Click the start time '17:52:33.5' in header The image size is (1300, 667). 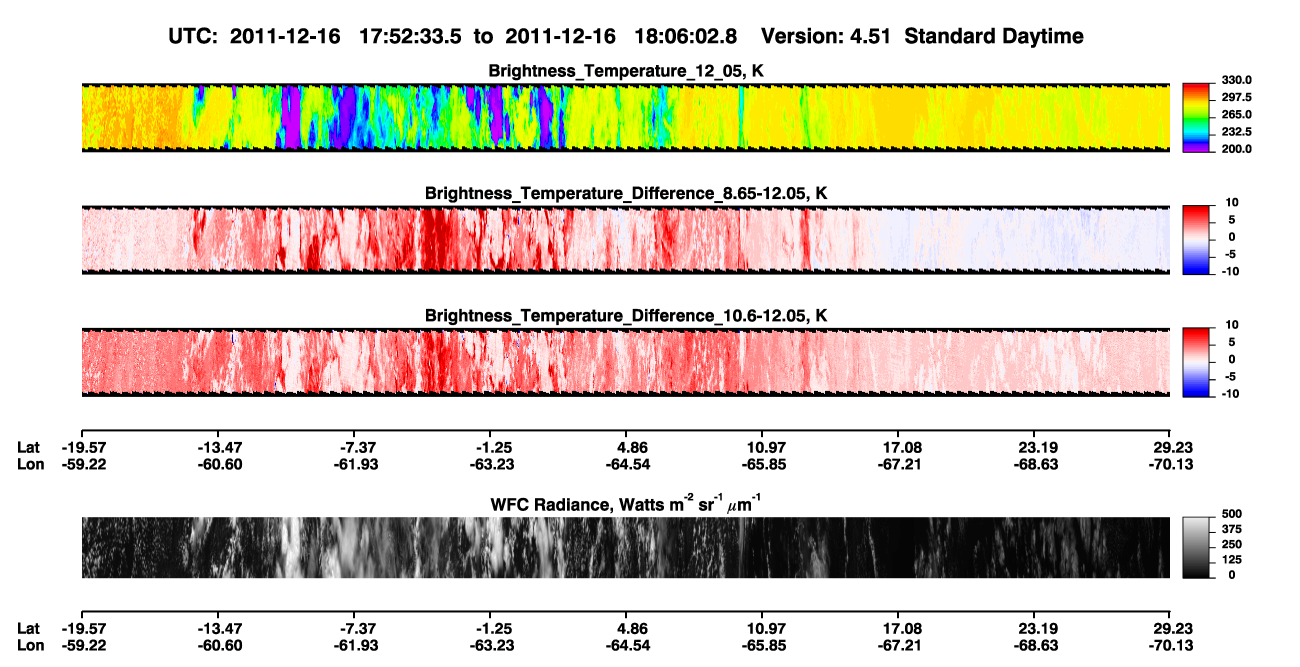pos(410,36)
